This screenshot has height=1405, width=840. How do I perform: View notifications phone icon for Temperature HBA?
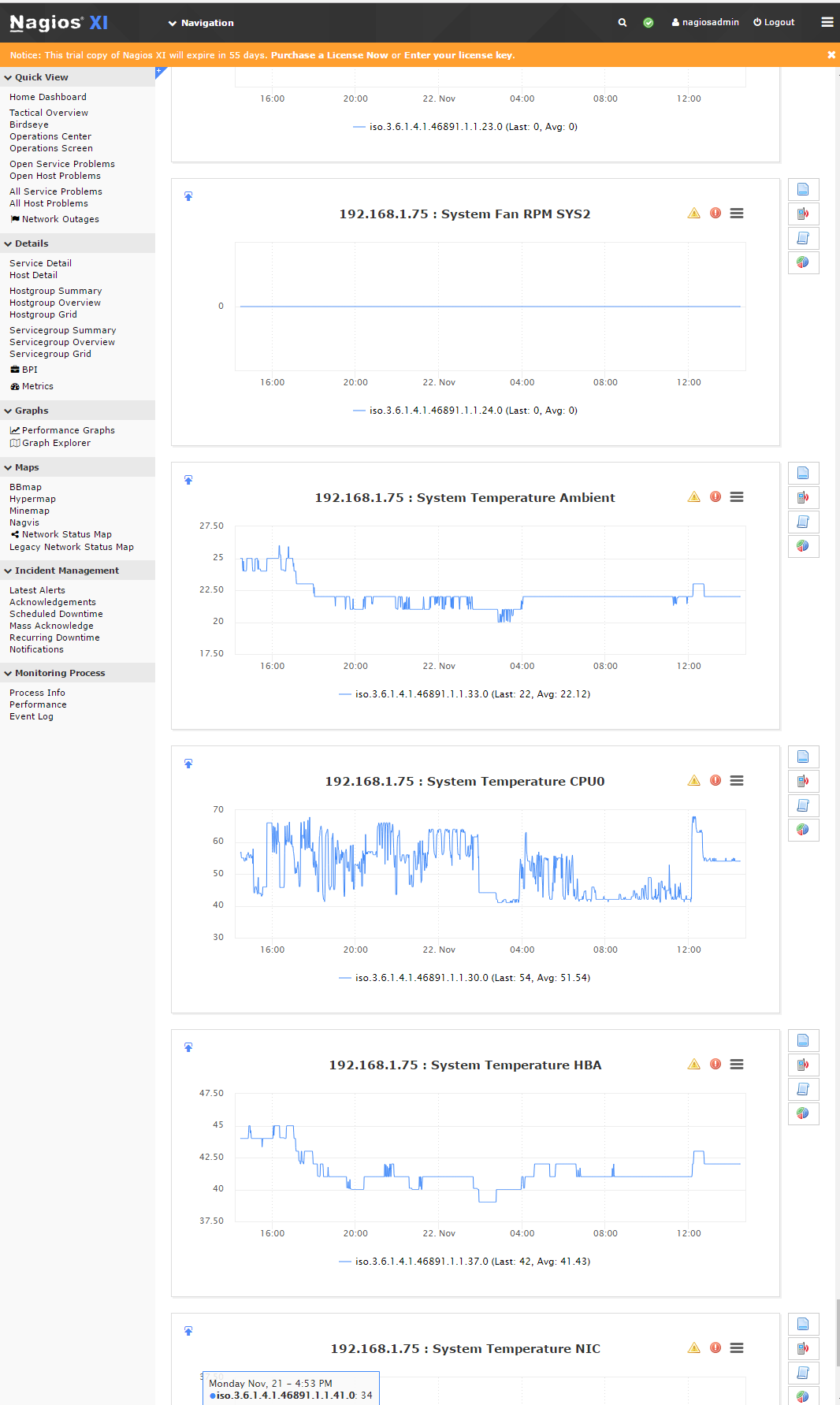[x=803, y=1065]
